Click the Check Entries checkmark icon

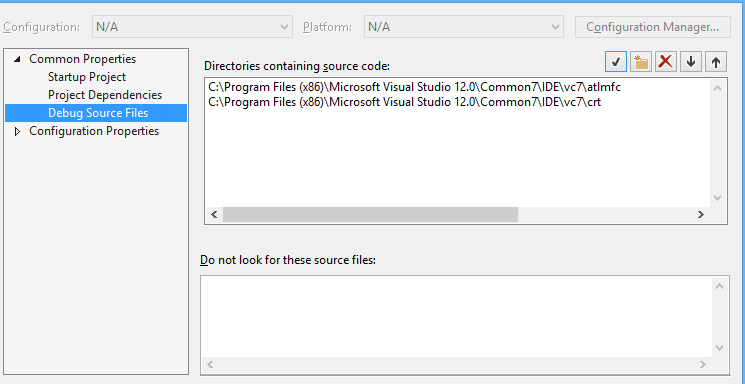(x=616, y=62)
